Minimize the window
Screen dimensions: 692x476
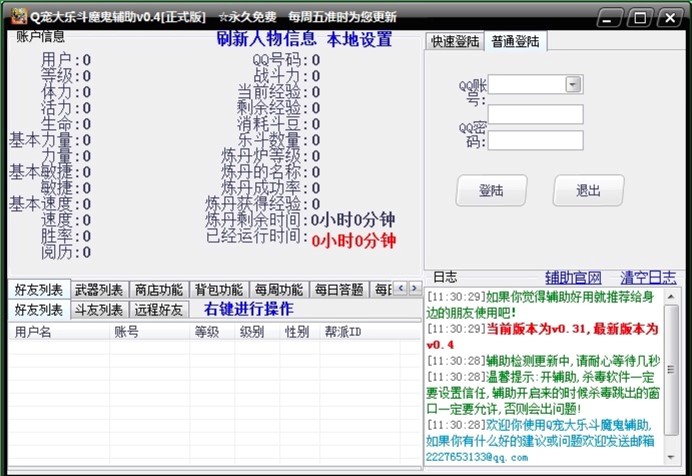point(609,19)
